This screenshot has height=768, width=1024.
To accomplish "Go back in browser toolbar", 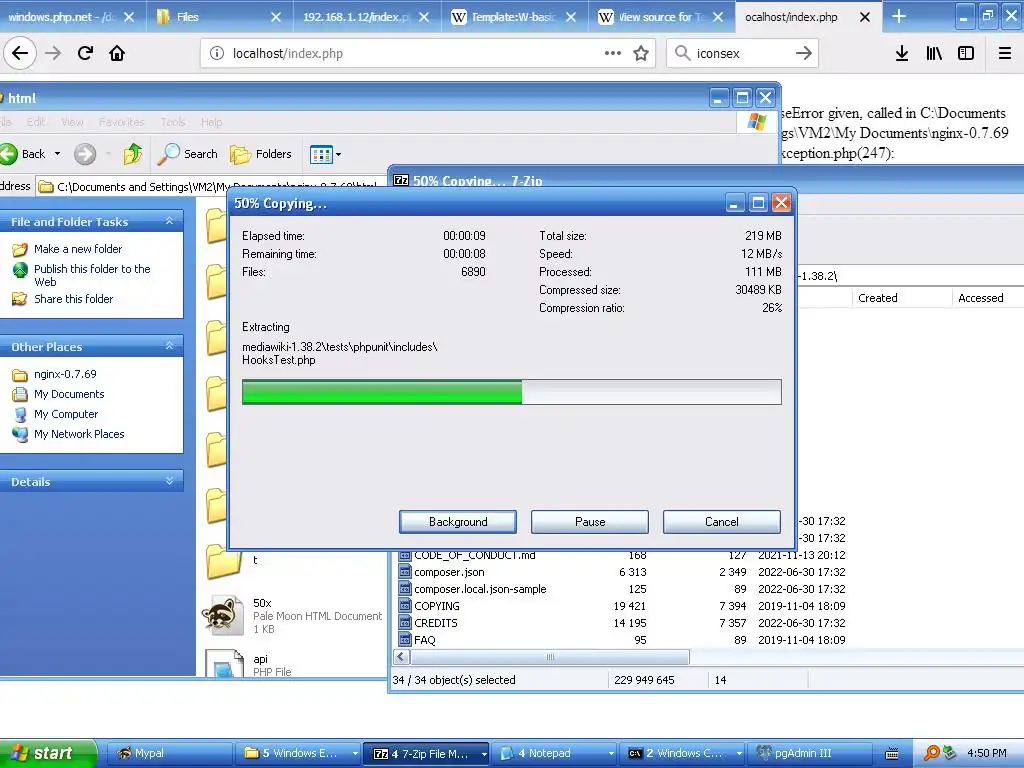I will 20,53.
